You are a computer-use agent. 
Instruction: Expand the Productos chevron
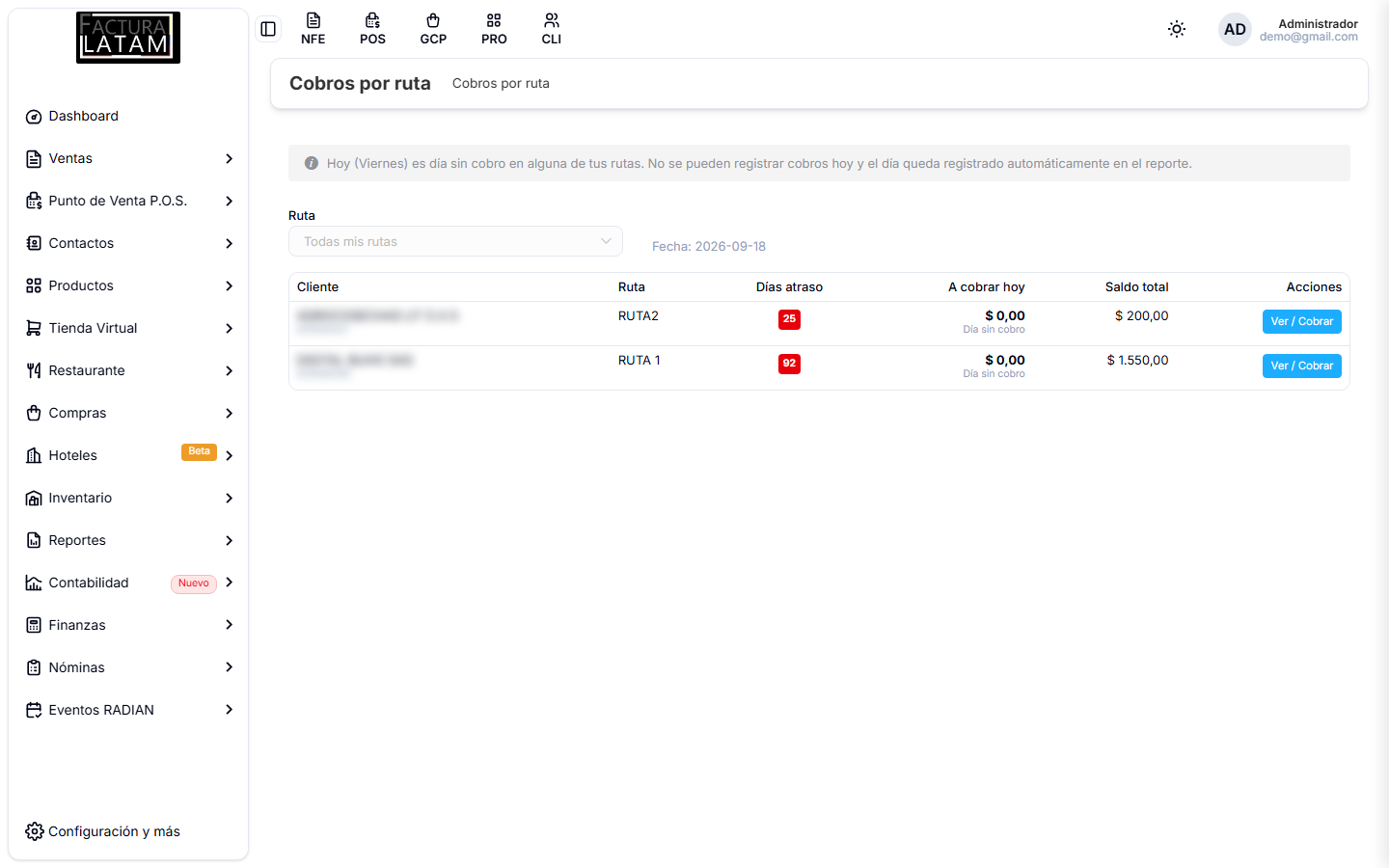click(230, 285)
